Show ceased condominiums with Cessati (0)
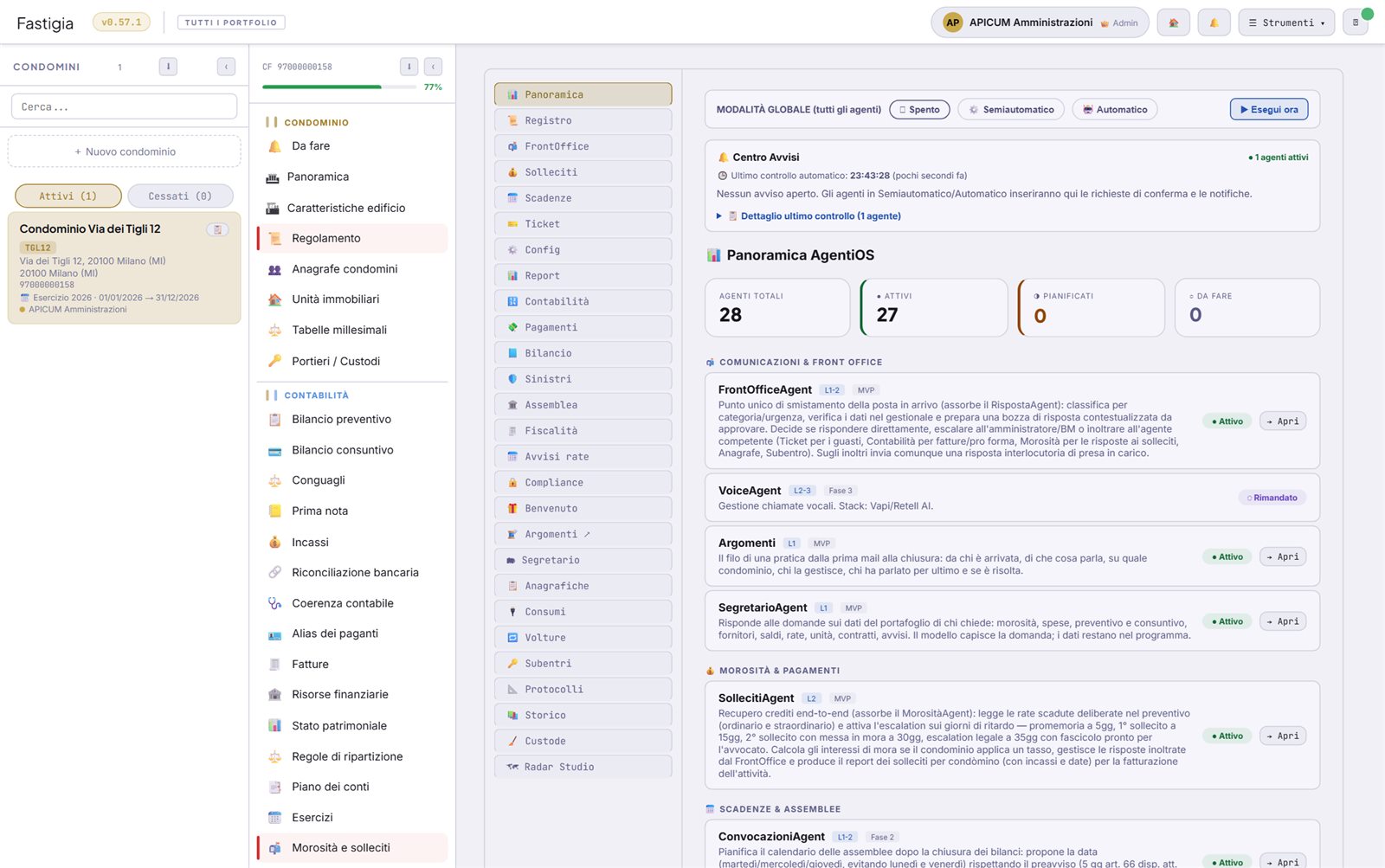 [180, 196]
